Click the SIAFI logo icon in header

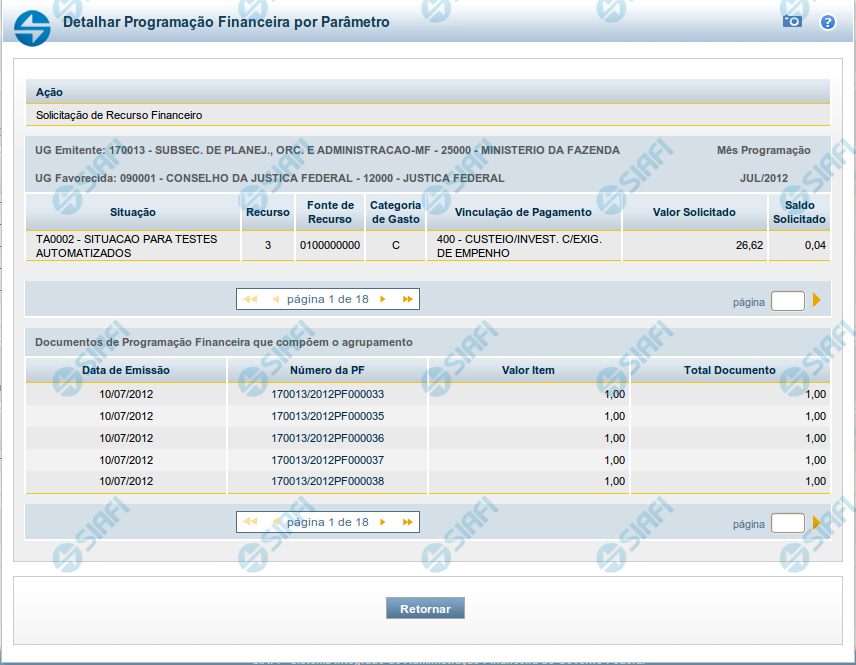pyautogui.click(x=33, y=25)
